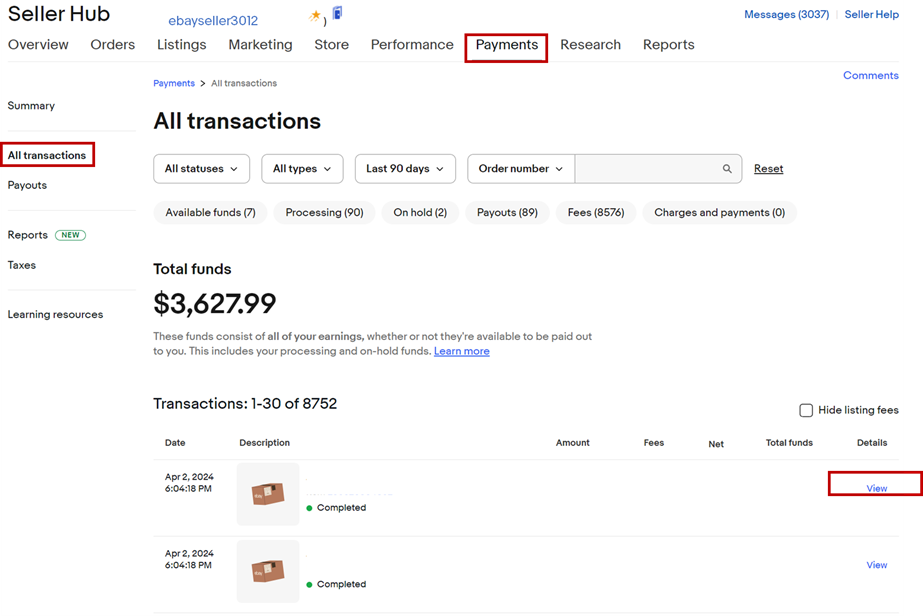The image size is (923, 616).
Task: Click the $3,627.99 total funds amount
Action: point(214,304)
